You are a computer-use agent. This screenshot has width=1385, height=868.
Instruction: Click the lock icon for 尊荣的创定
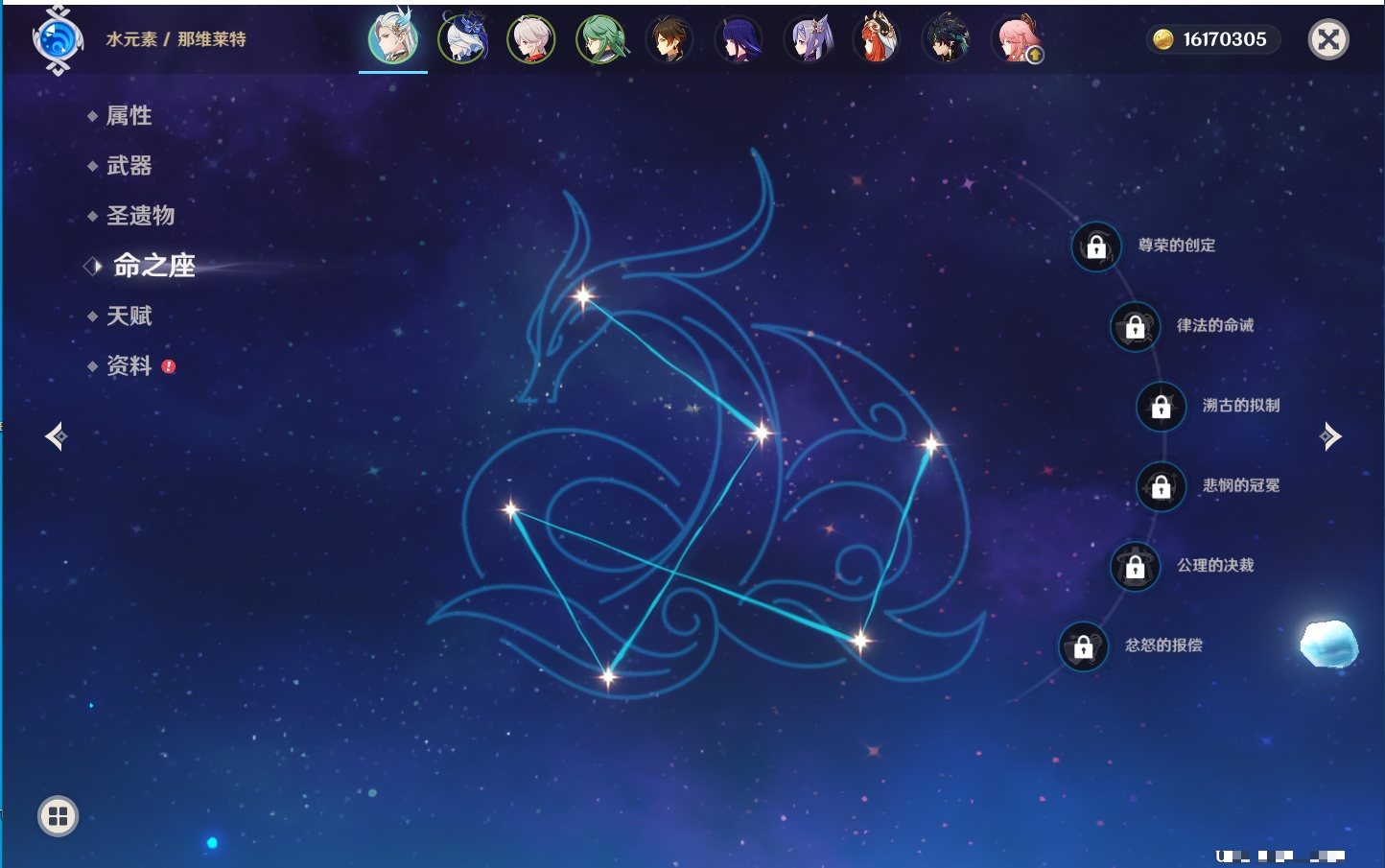click(x=1096, y=247)
